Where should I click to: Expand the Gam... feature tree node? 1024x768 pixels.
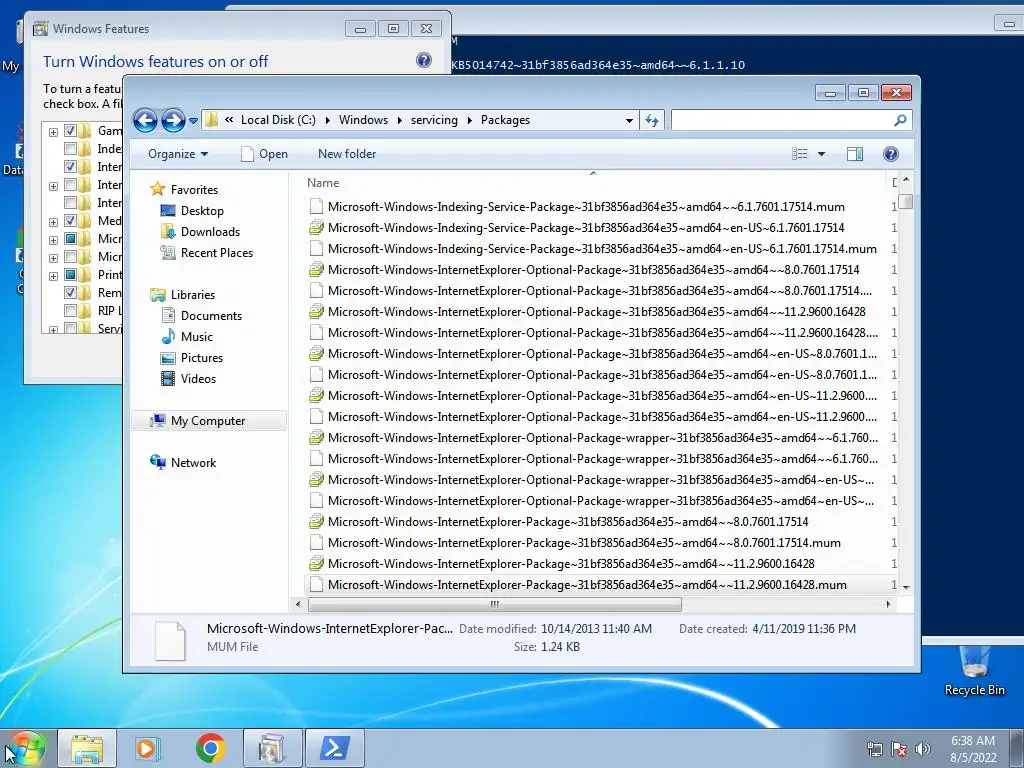tap(54, 132)
